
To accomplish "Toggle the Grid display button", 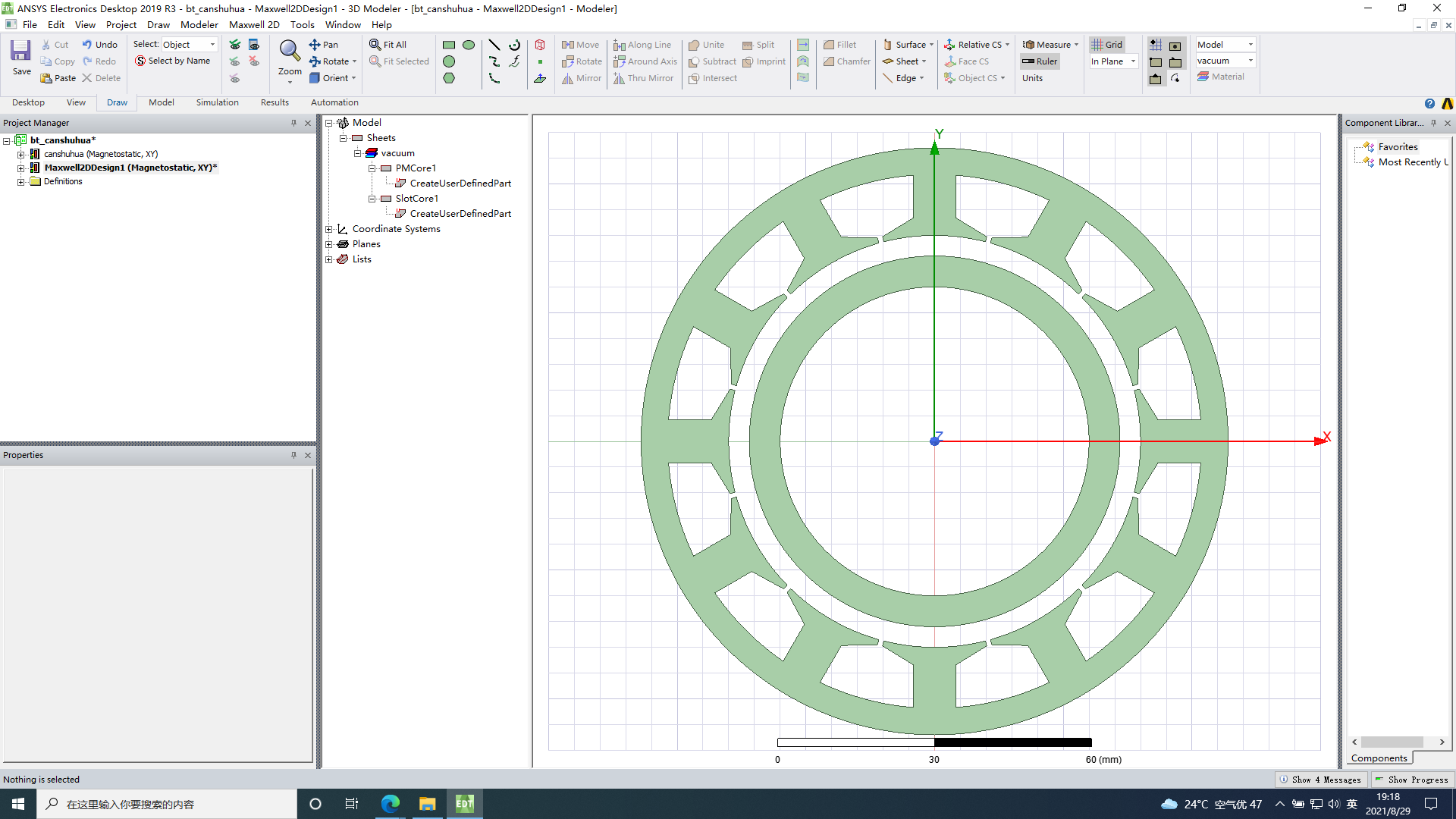I will [1106, 45].
